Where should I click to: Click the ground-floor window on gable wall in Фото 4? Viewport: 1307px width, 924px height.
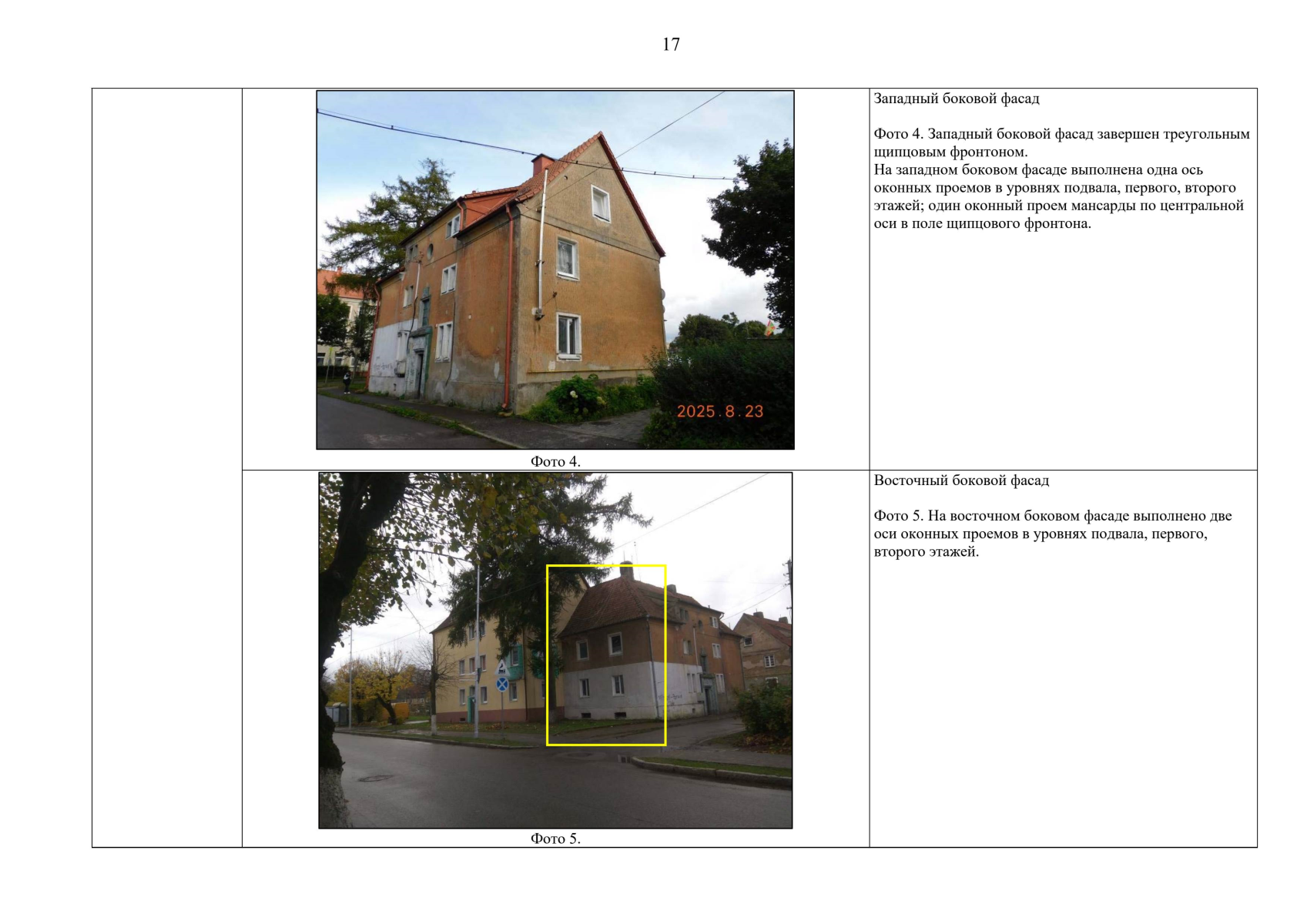click(x=568, y=336)
